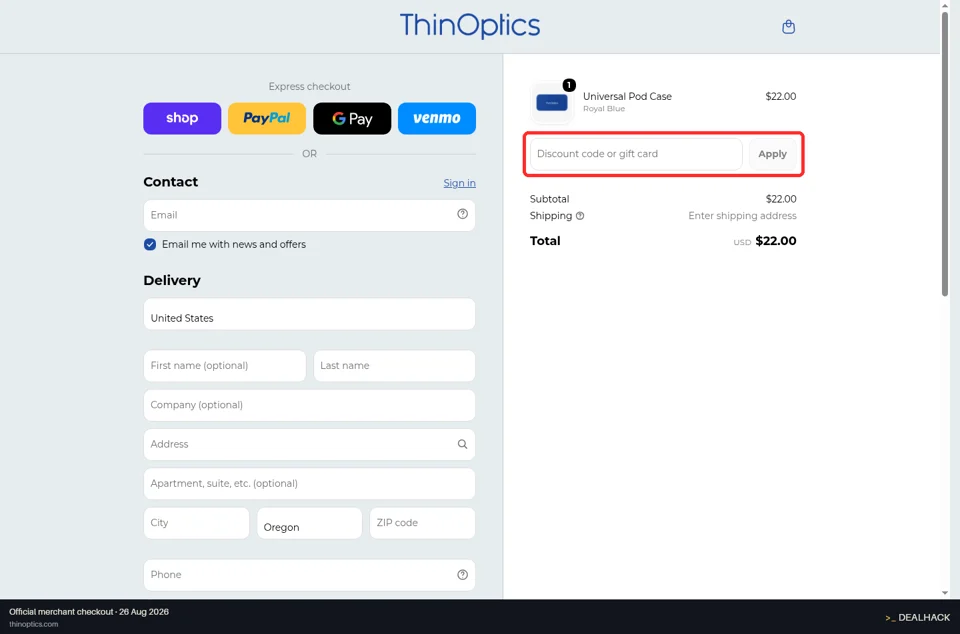Screen dimensions: 960x634
Task: Focus the Apartment, suite, etc. field
Action: pos(309,483)
